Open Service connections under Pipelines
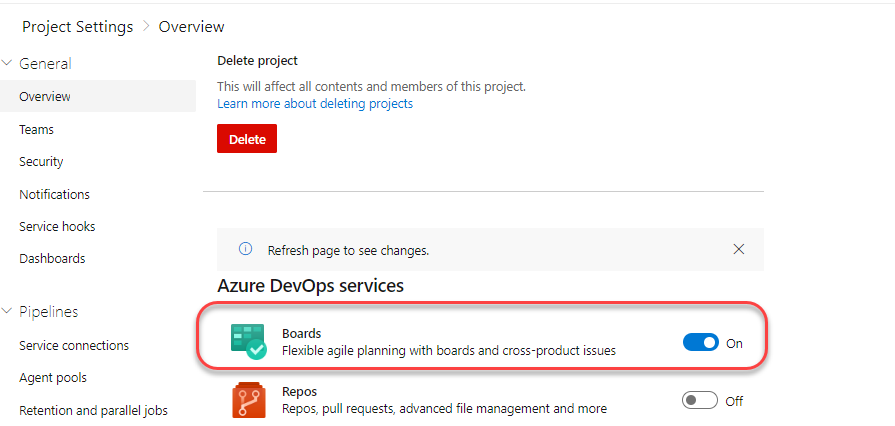This screenshot has height=426, width=895. pos(74,345)
